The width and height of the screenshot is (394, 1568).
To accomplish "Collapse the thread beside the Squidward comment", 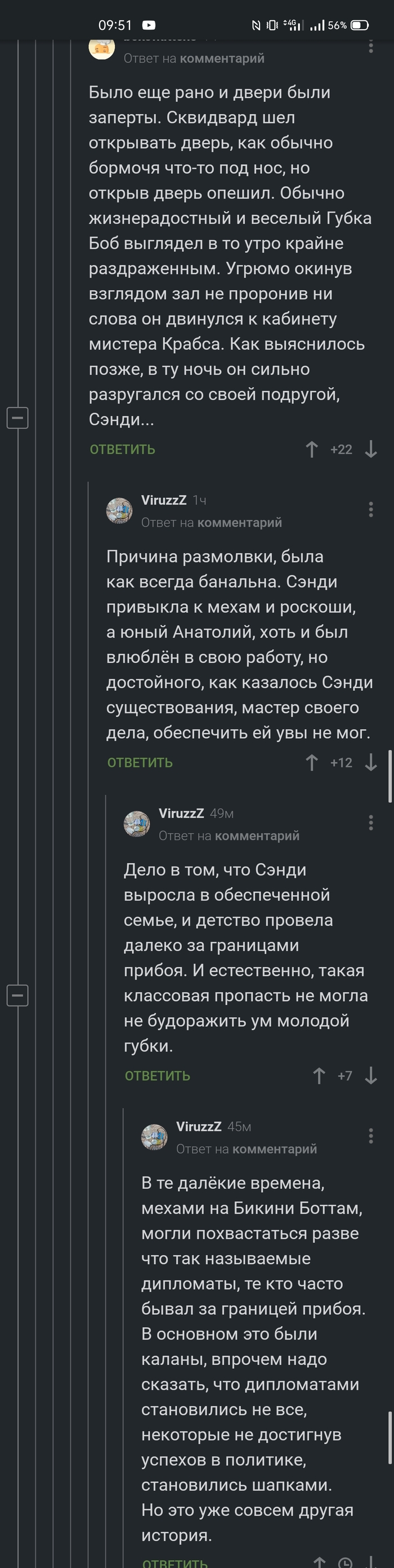I will 17,417.
